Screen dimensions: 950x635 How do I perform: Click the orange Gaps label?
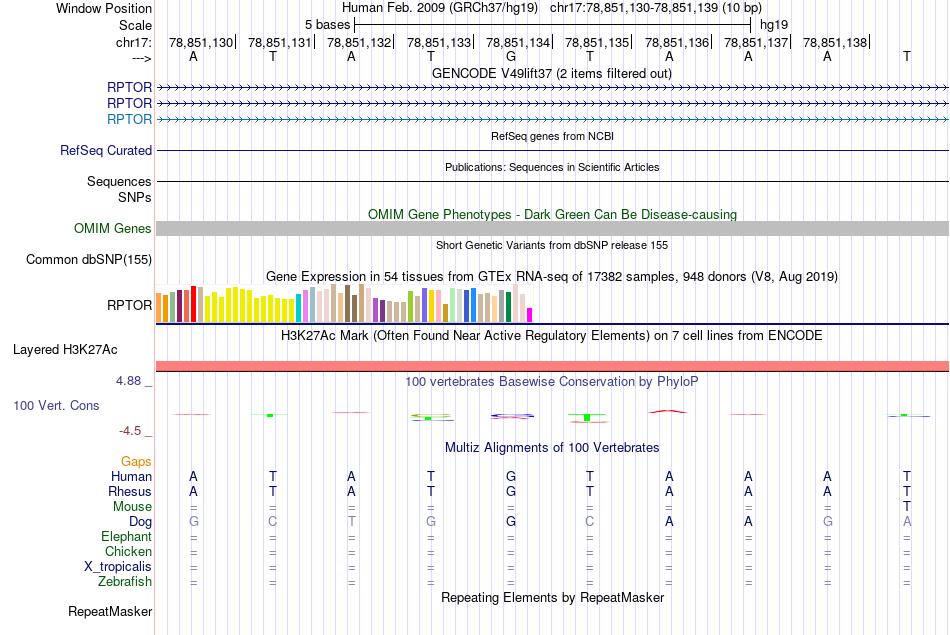[136, 462]
